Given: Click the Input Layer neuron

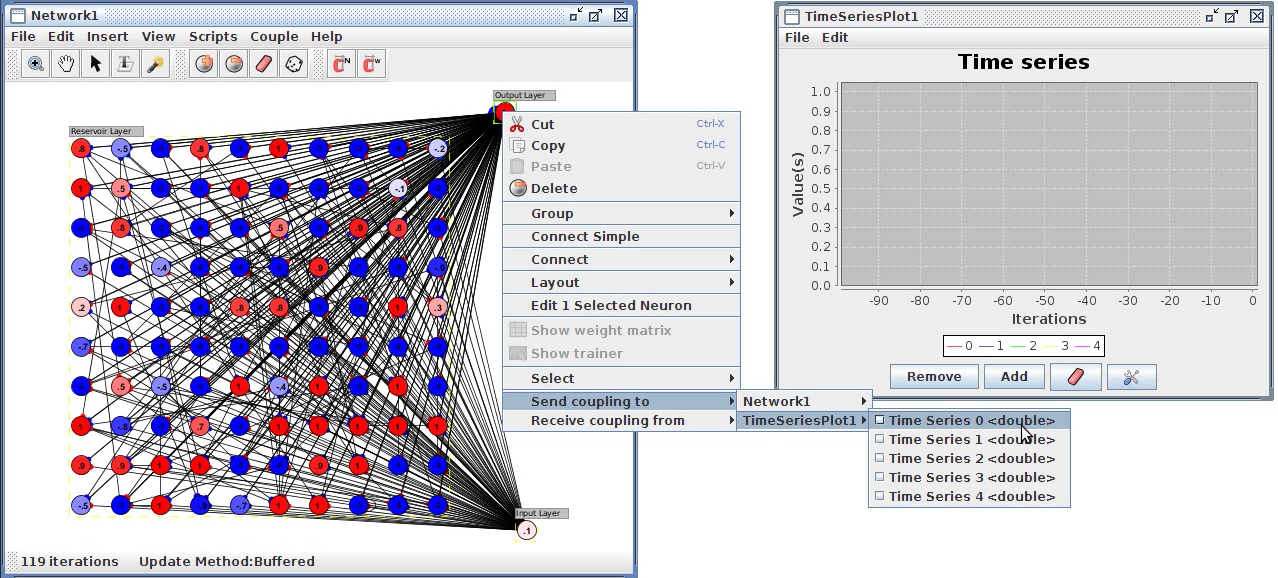Looking at the screenshot, I should [527, 530].
